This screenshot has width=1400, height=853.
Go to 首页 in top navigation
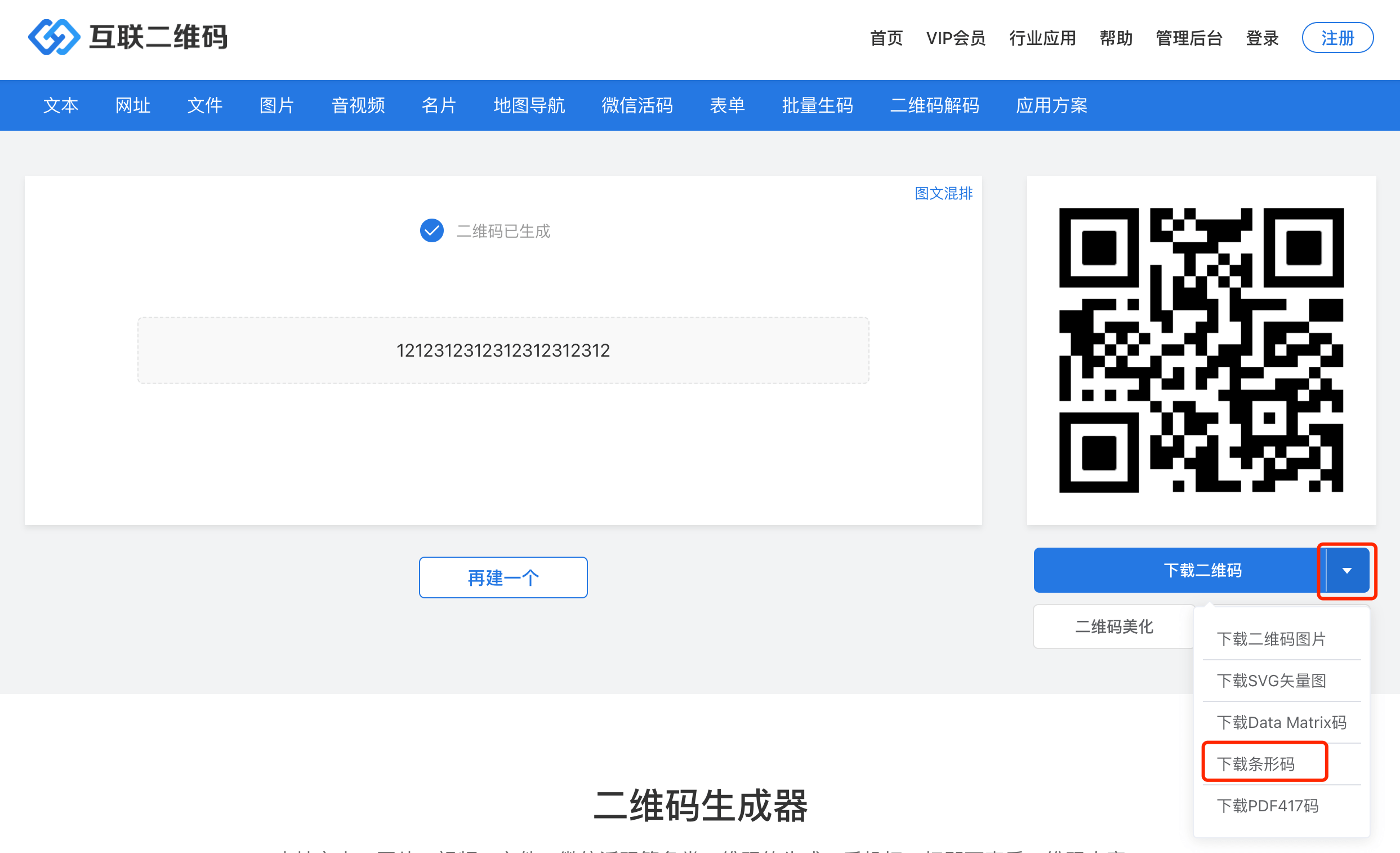(886, 38)
